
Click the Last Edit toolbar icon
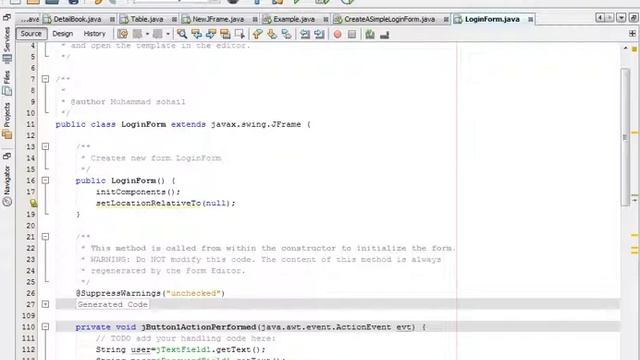pyautogui.click(x=122, y=34)
